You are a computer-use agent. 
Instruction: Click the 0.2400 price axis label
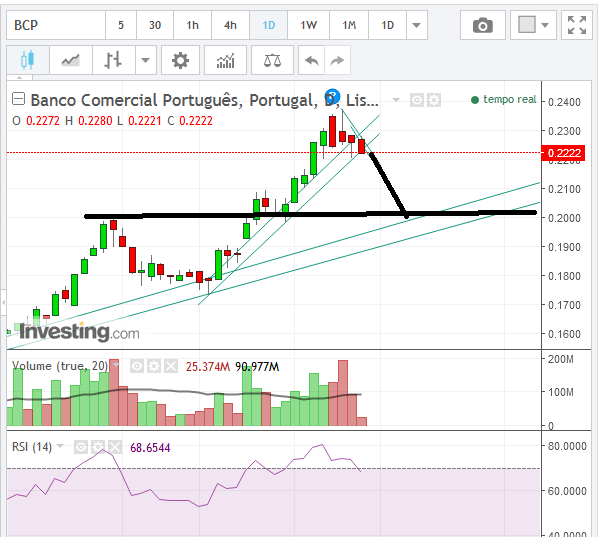click(564, 102)
